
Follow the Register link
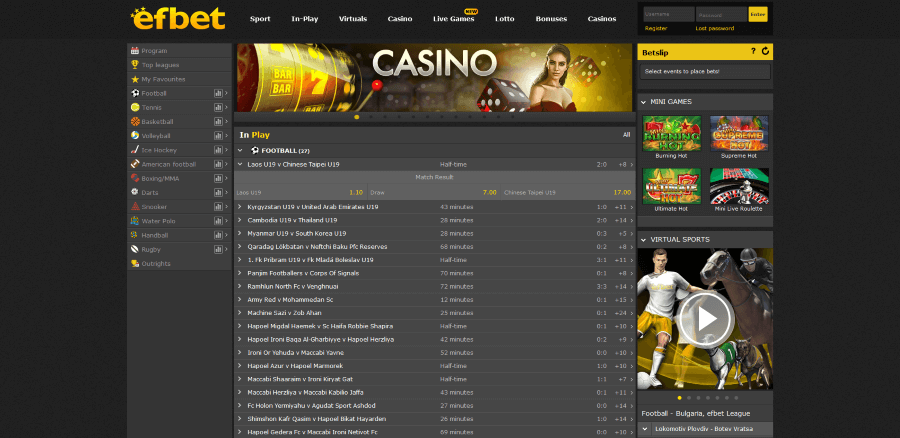(656, 28)
